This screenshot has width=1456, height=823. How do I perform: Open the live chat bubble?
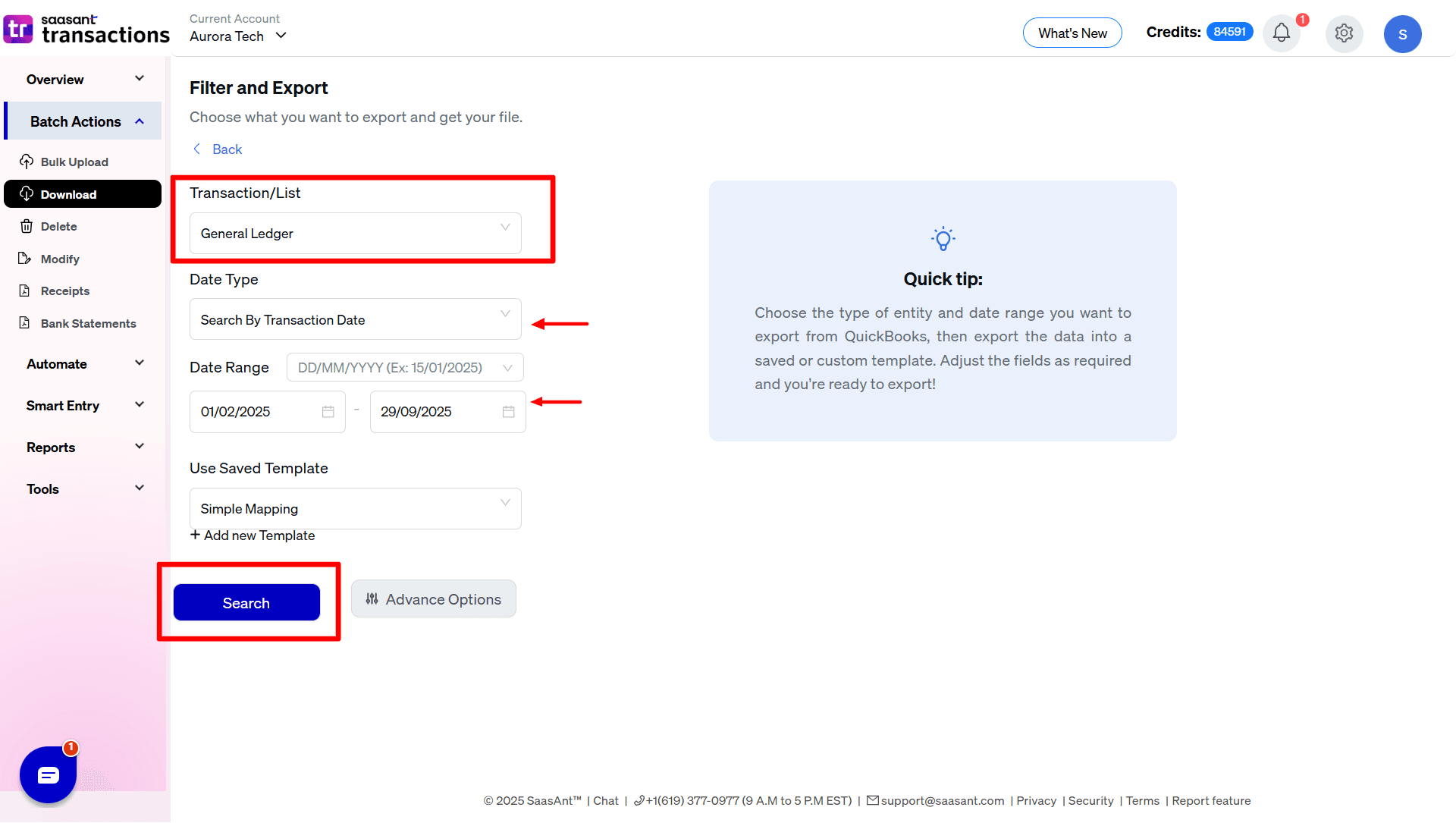48,774
